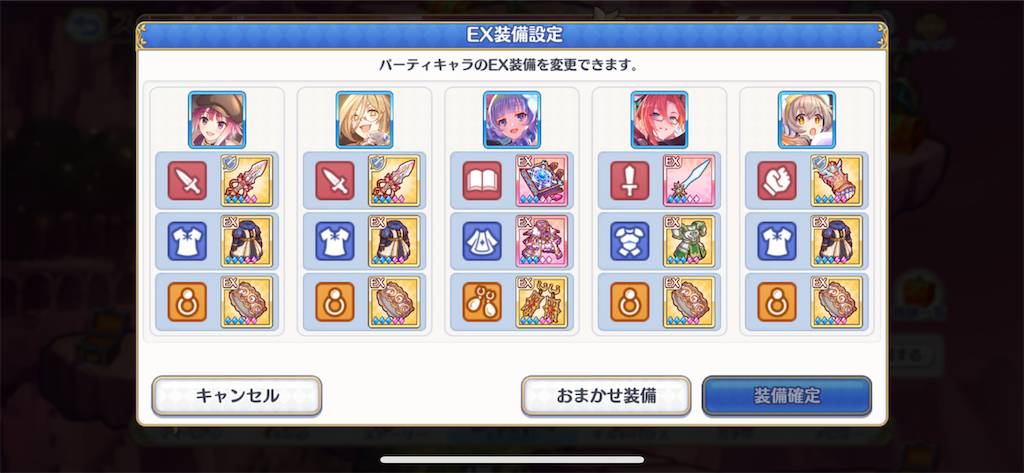Open the third character's book weapon slot
Viewport: 1024px width, 473px height.
point(483,180)
